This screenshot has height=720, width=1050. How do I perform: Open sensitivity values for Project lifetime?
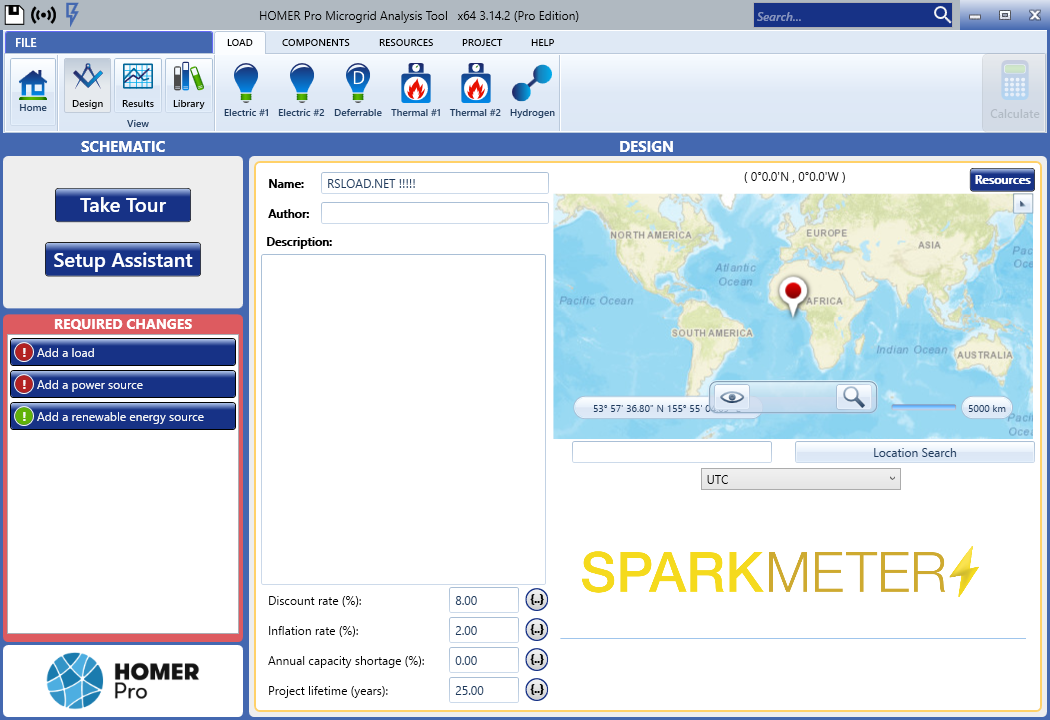point(536,689)
